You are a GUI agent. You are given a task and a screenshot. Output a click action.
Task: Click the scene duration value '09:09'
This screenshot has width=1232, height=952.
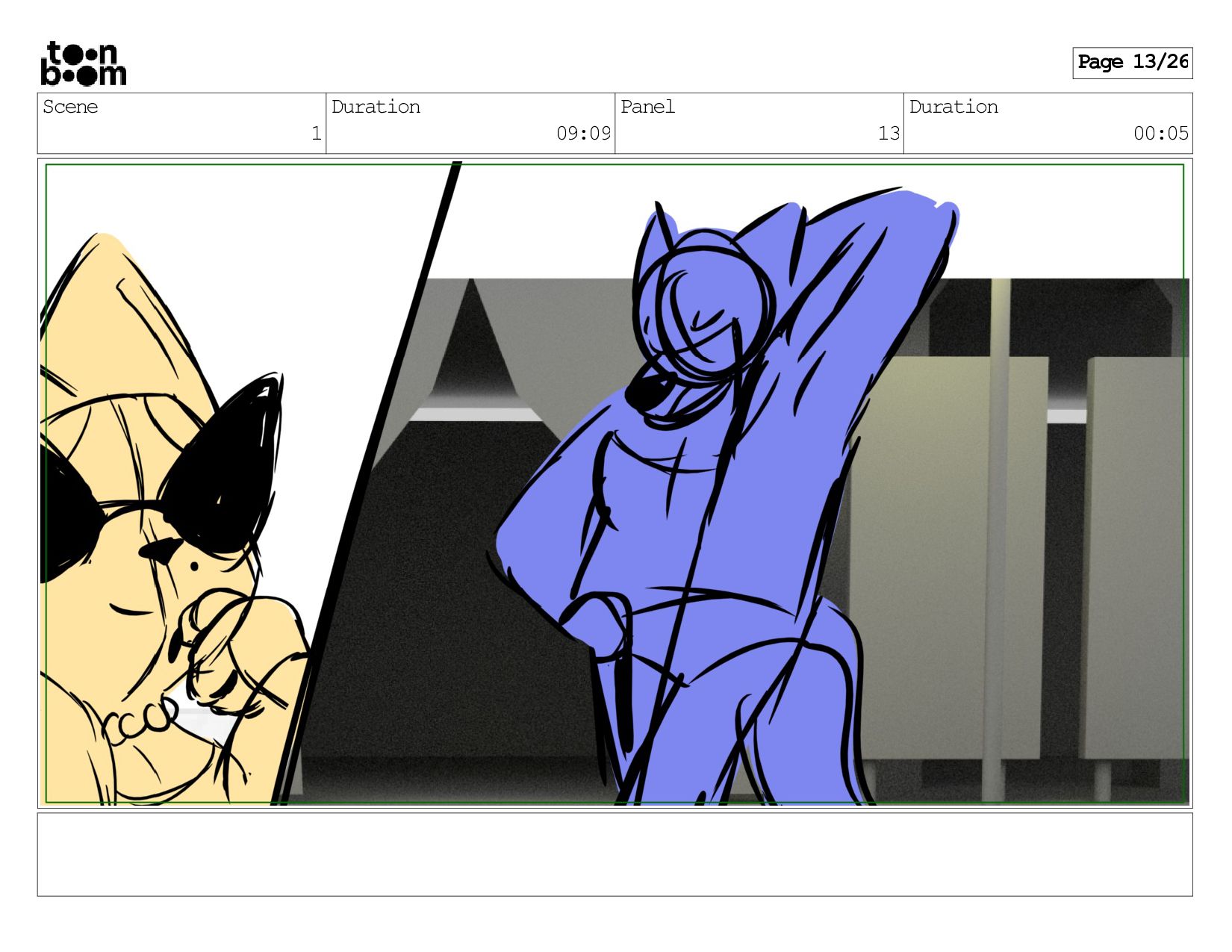click(x=583, y=134)
